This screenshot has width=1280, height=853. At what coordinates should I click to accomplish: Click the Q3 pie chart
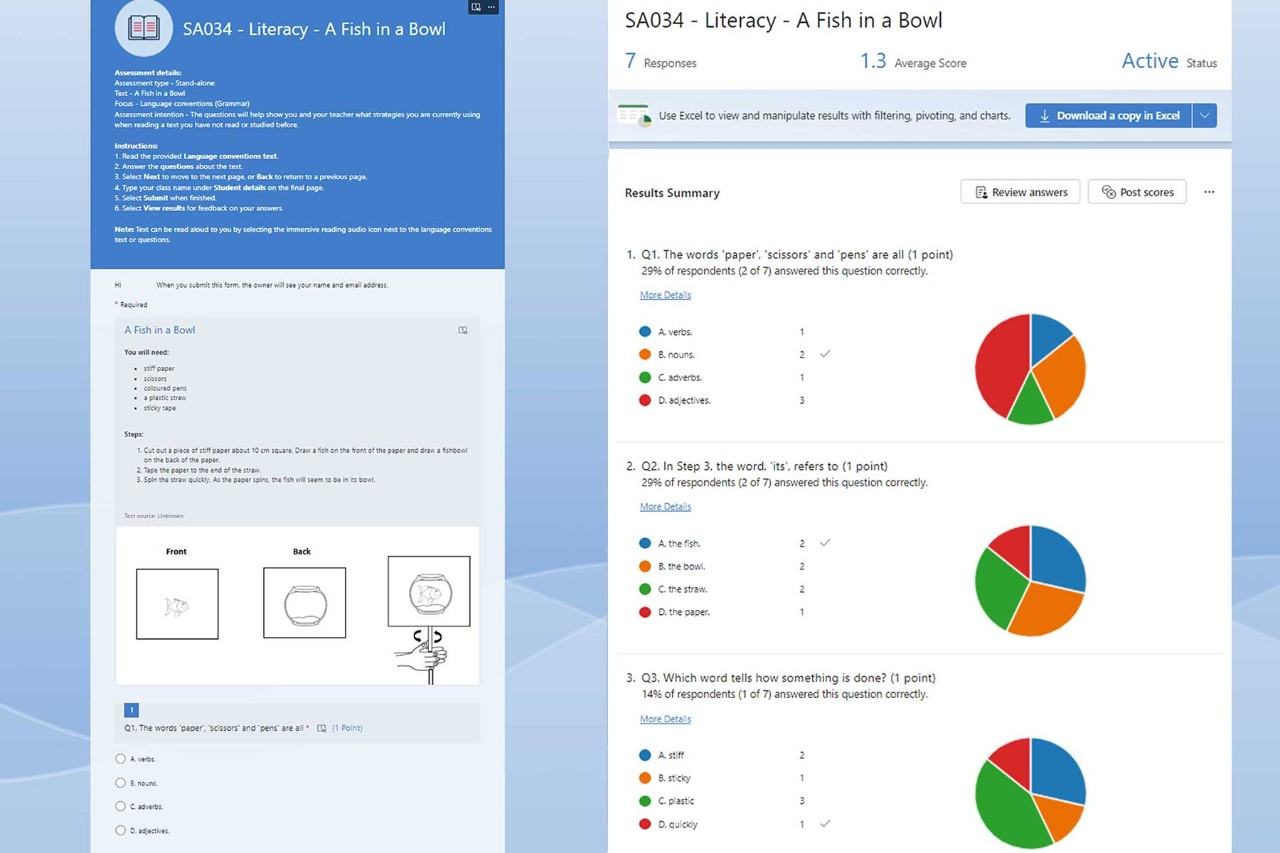coord(1030,793)
